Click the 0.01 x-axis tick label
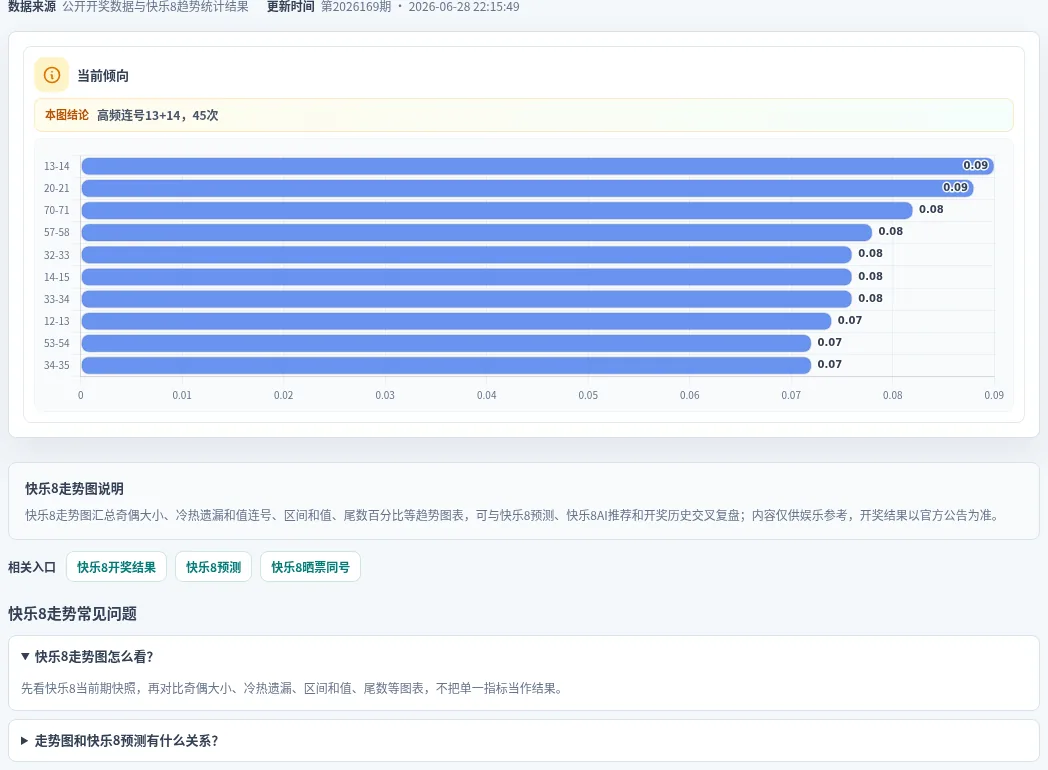Viewport: 1048px width, 770px height. 182,395
